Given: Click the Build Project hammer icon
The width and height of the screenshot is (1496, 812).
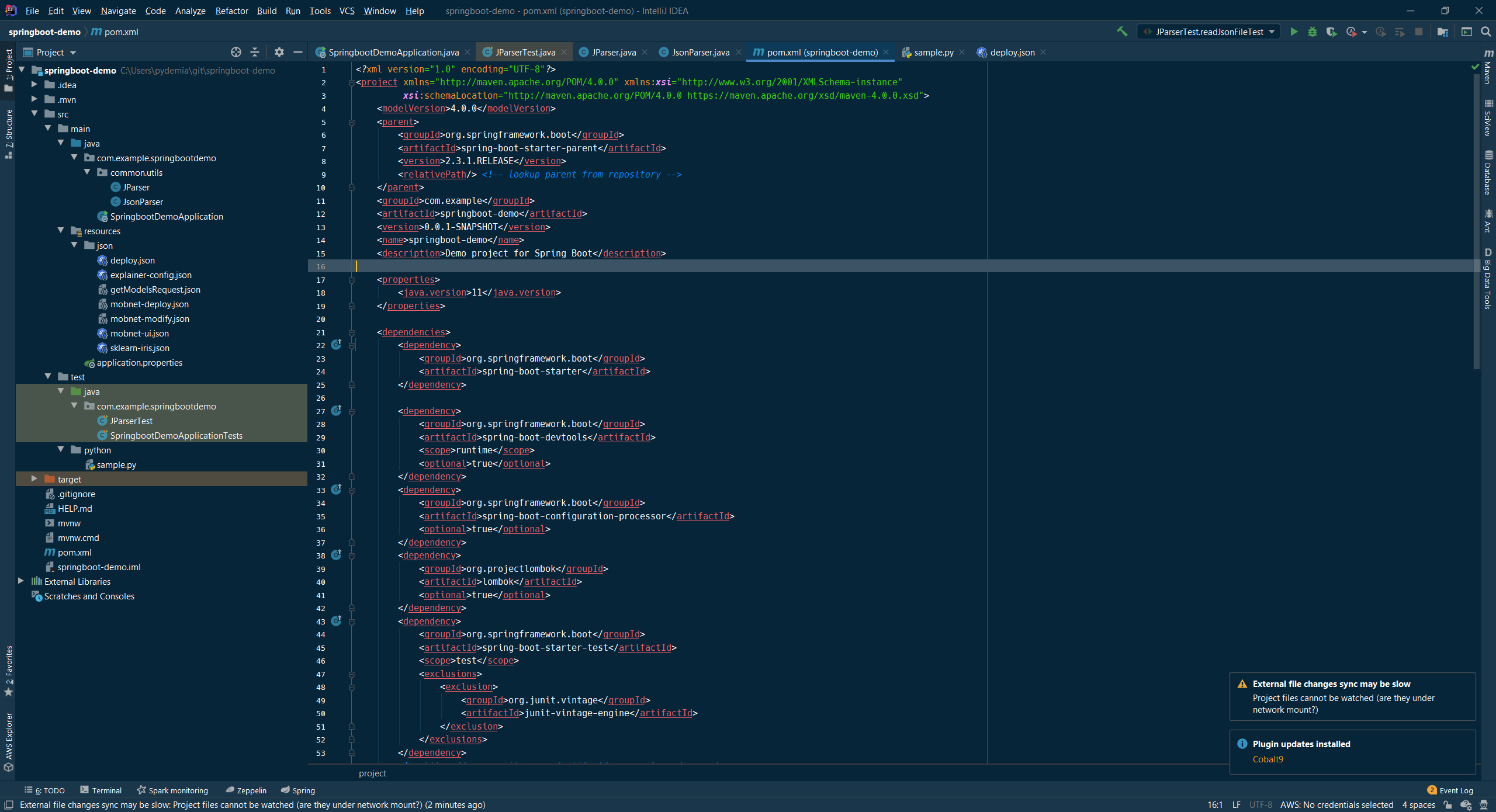Looking at the screenshot, I should (x=1122, y=32).
